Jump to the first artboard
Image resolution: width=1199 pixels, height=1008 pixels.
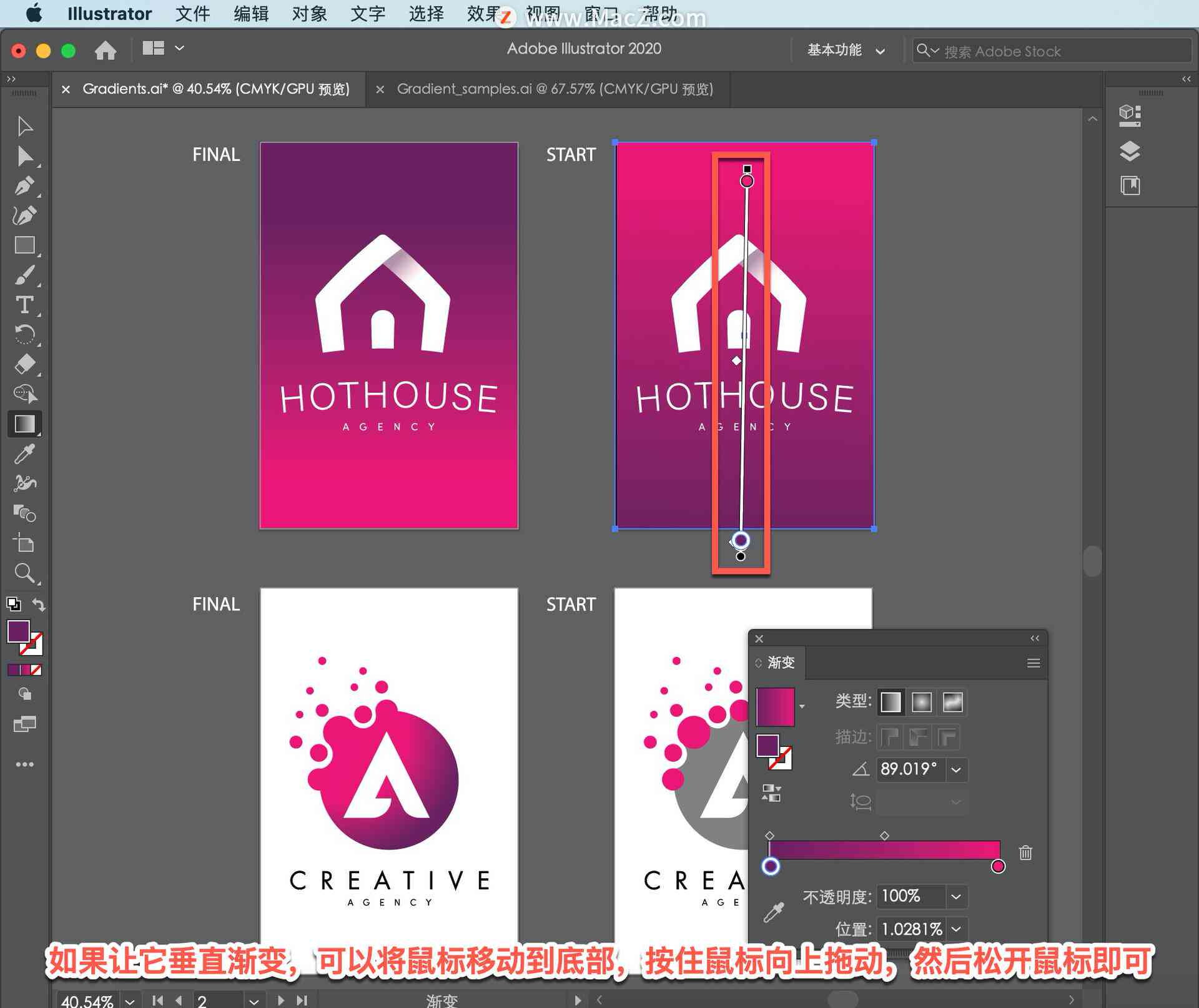pyautogui.click(x=157, y=1001)
